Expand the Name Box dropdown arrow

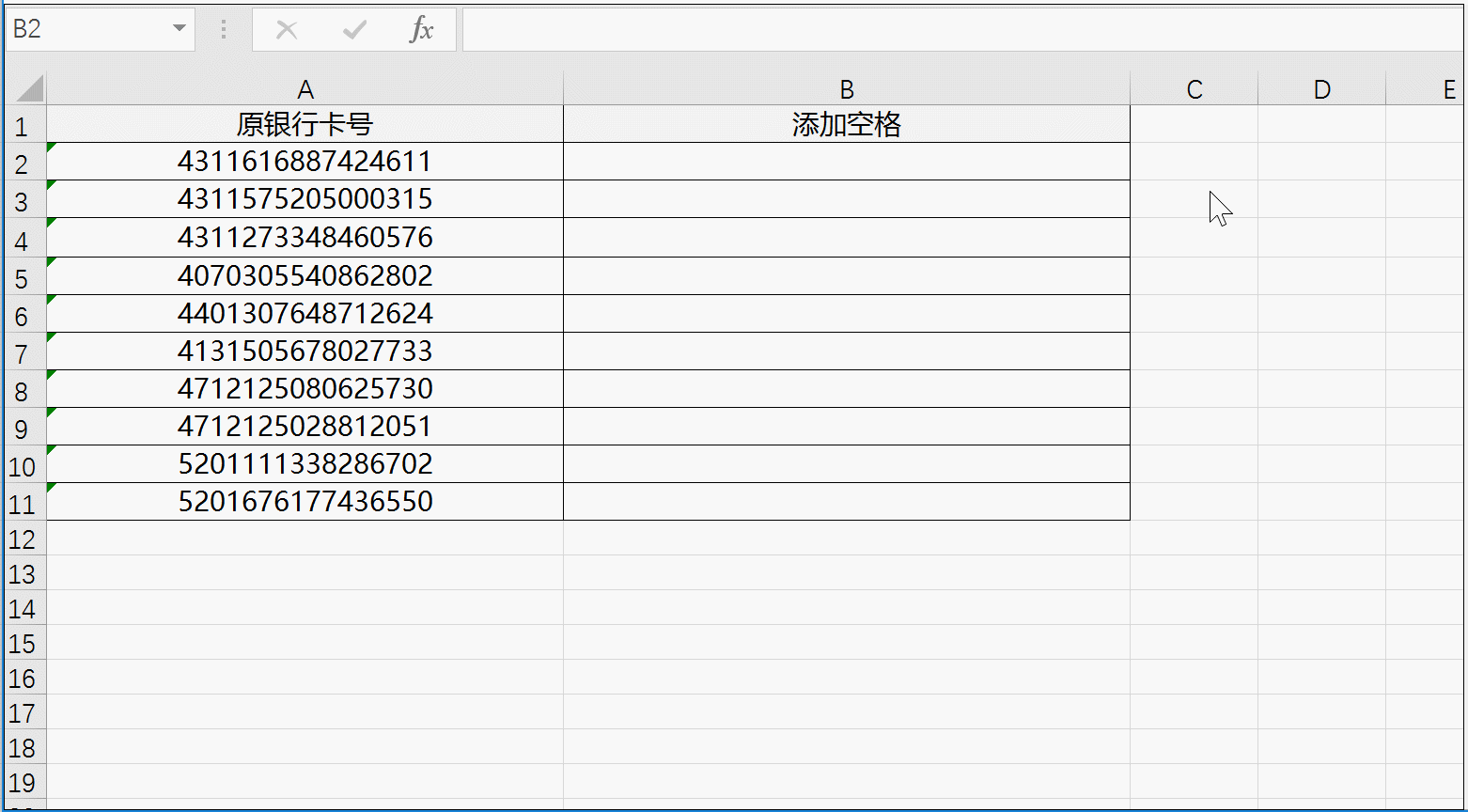(x=179, y=29)
